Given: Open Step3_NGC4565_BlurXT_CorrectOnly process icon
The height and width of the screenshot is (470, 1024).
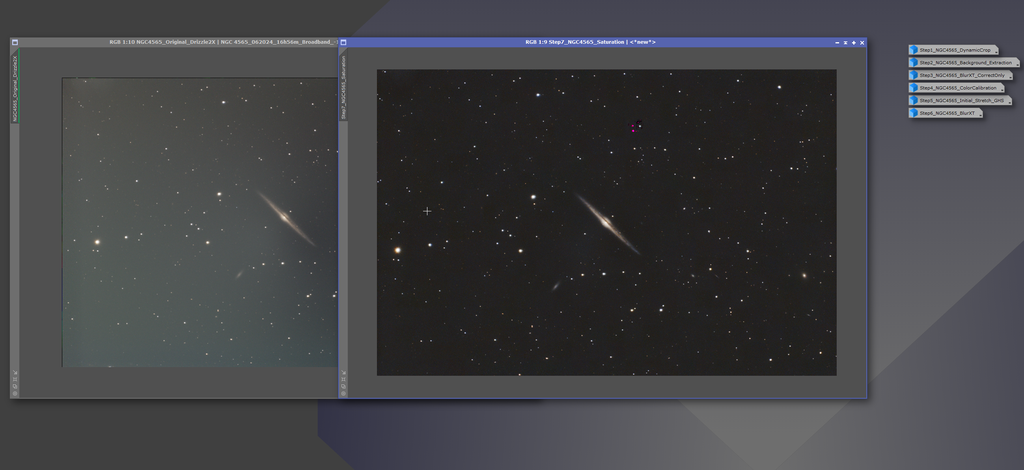Looking at the screenshot, I should click(961, 75).
